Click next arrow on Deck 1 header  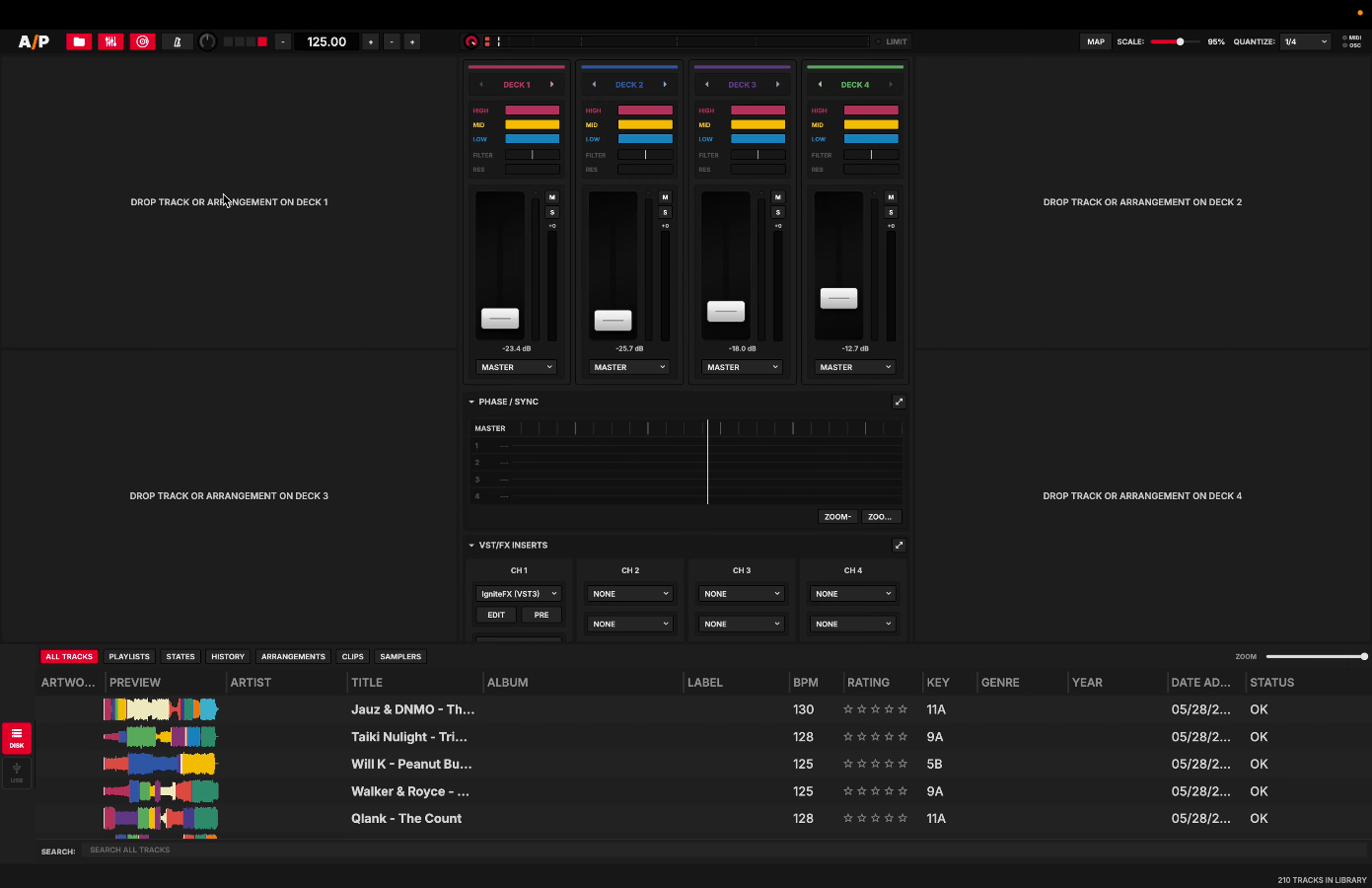(551, 85)
